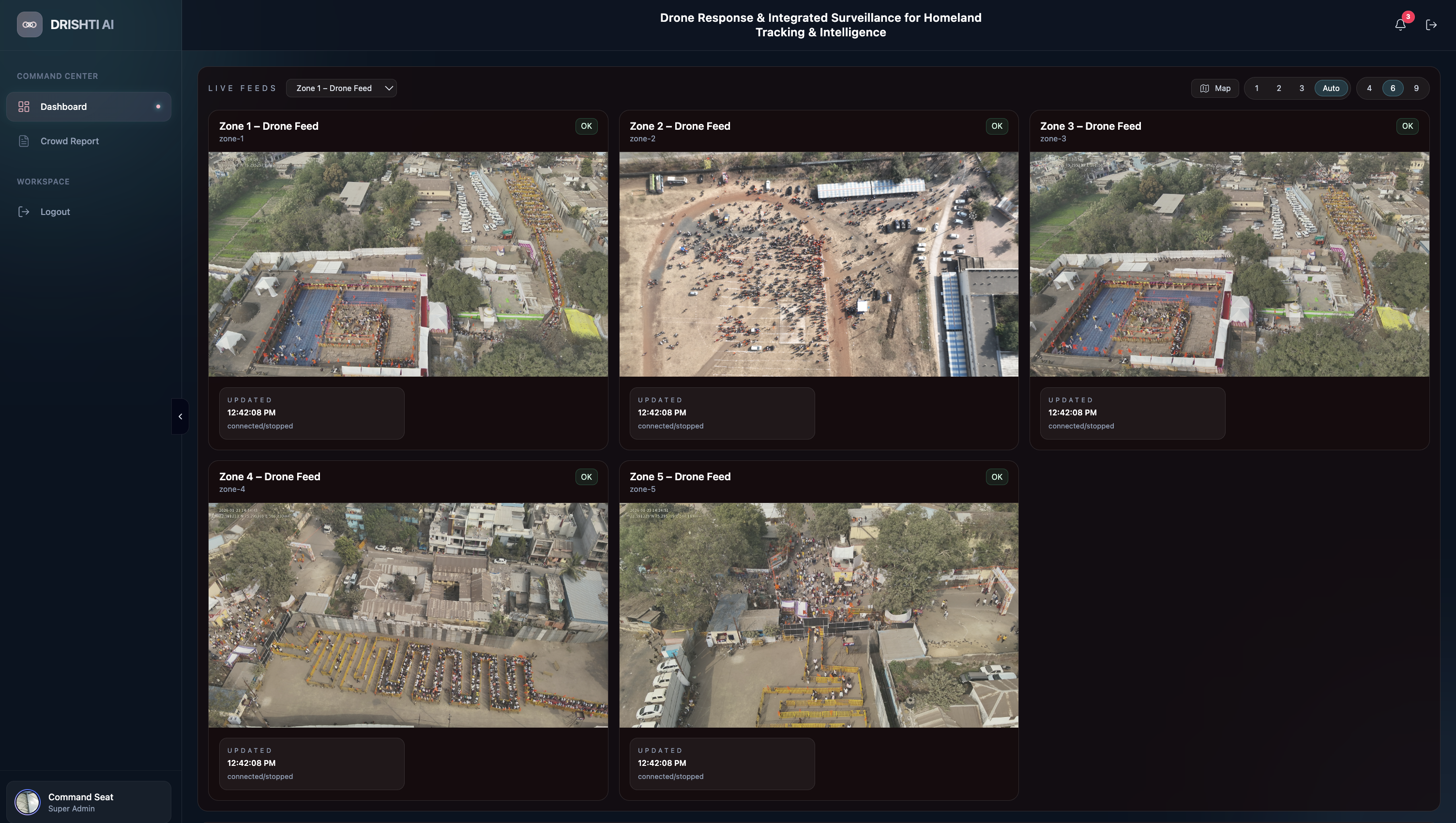
Task: Set feed count to 9 tiles
Action: click(x=1416, y=89)
